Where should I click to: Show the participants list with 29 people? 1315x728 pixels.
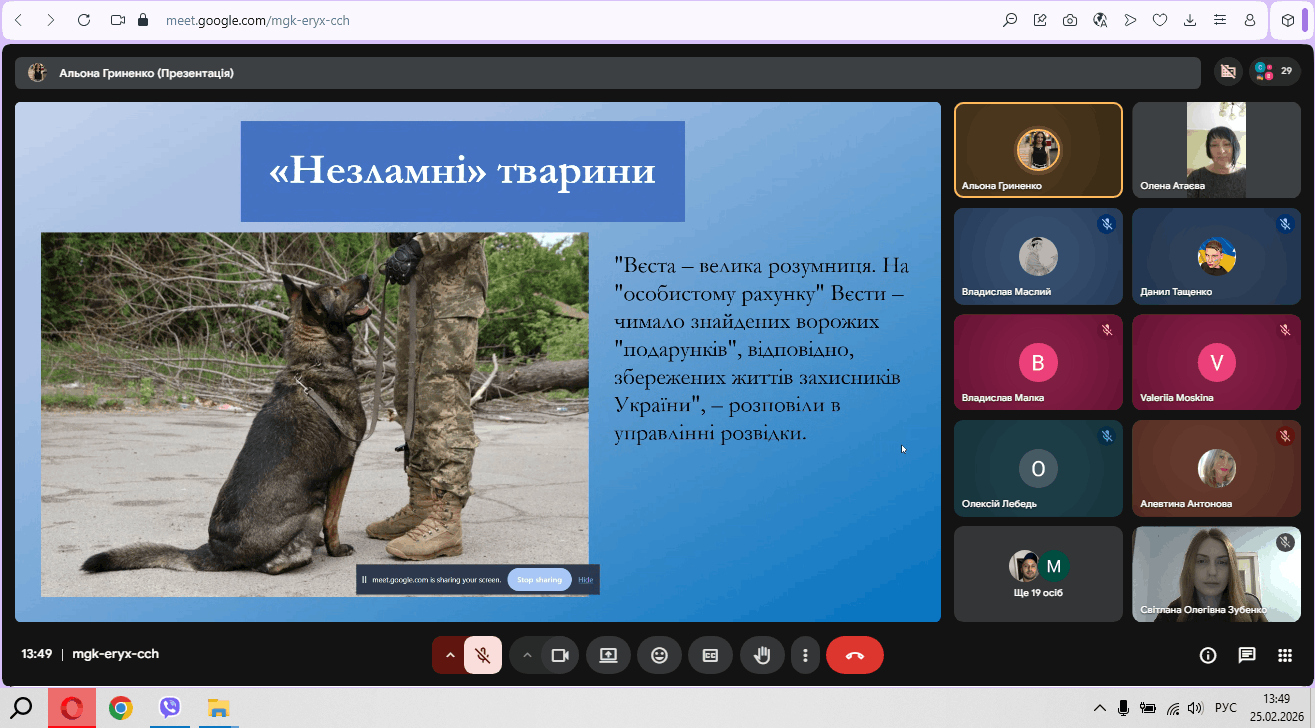(1274, 71)
